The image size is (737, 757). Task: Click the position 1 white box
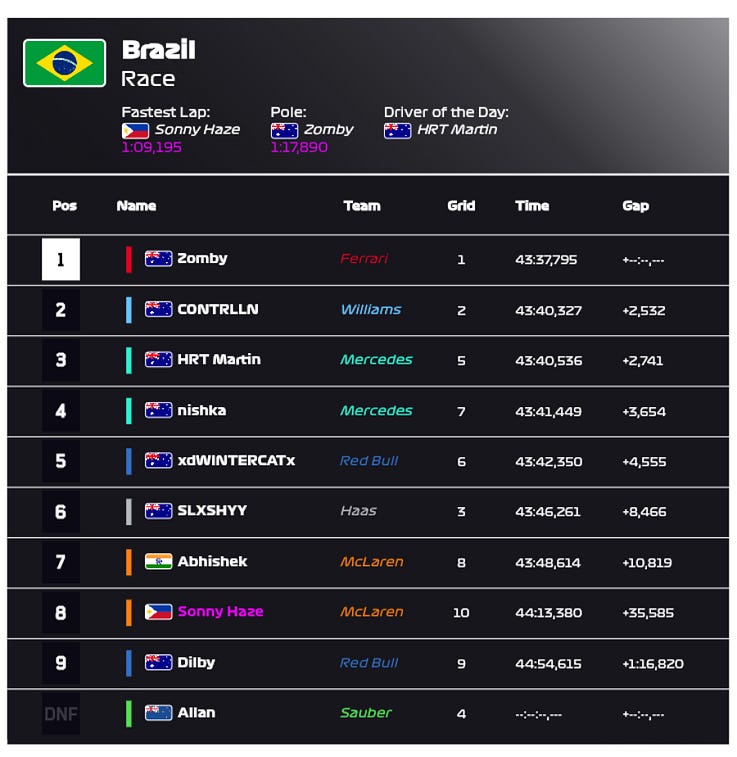tap(61, 259)
